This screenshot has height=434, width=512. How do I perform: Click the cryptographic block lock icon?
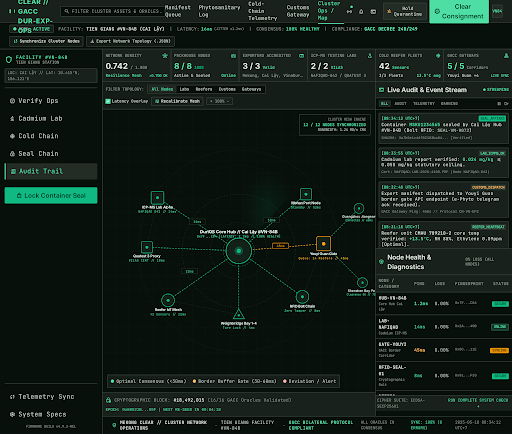click(x=108, y=400)
